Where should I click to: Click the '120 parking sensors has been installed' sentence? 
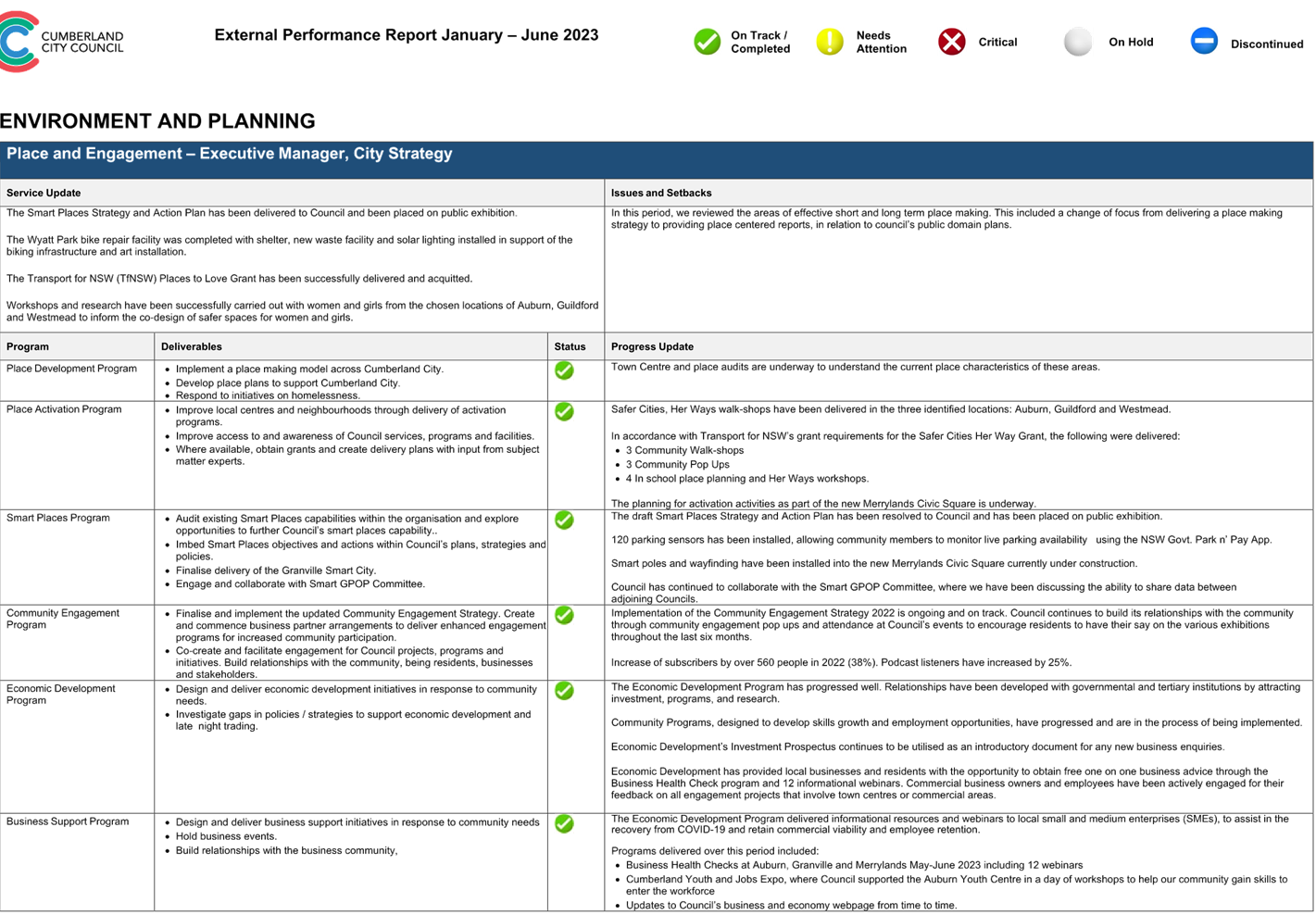click(942, 540)
